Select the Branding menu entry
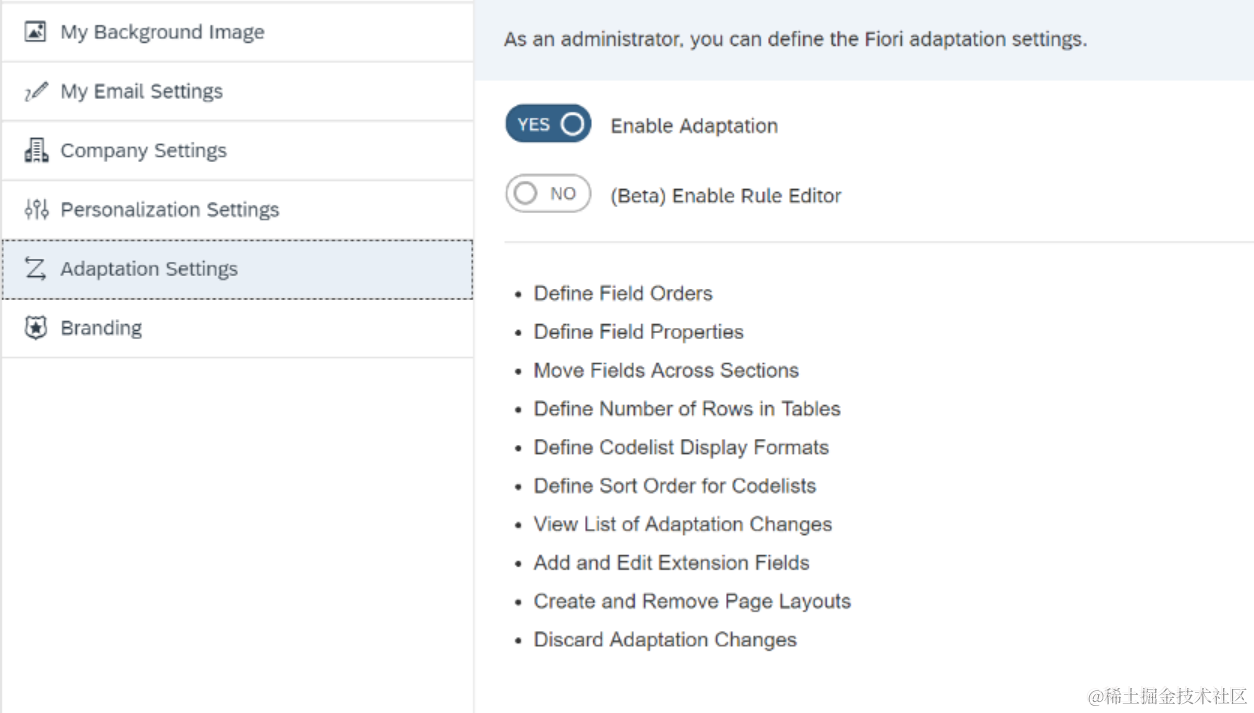1254x713 pixels. point(101,329)
